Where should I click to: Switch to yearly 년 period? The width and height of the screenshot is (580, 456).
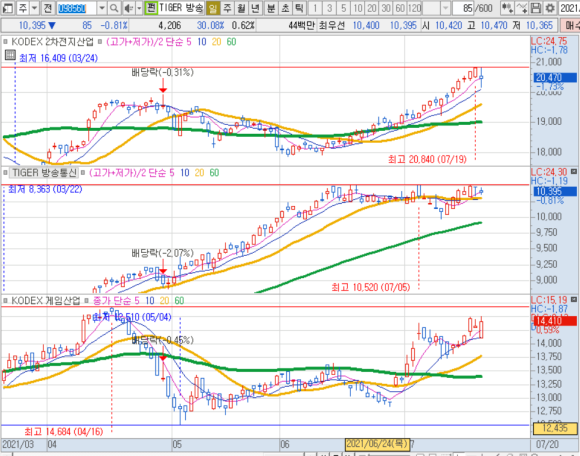255,8
